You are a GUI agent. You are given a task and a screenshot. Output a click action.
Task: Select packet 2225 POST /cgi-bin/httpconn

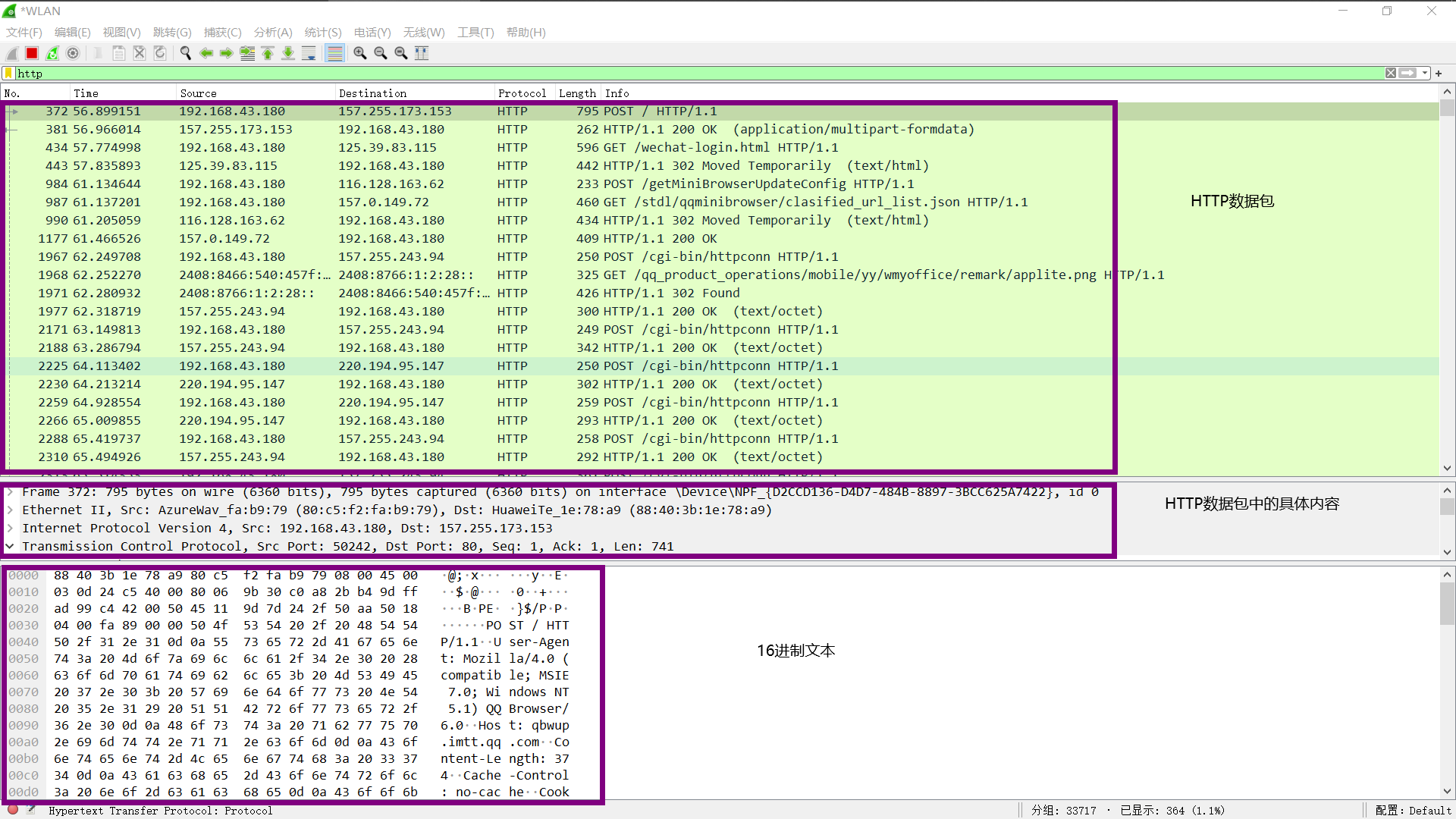[x=720, y=366]
